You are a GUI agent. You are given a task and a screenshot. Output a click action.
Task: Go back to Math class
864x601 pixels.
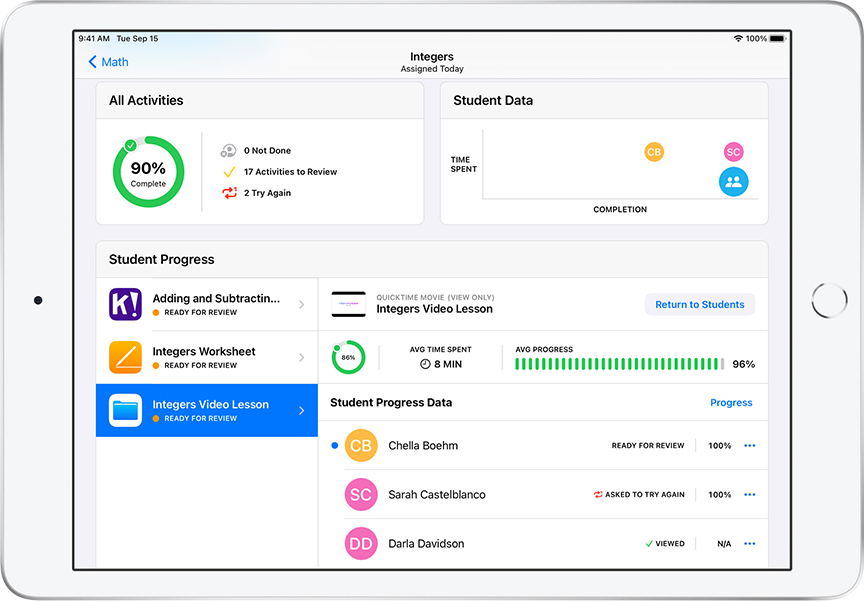pyautogui.click(x=108, y=62)
